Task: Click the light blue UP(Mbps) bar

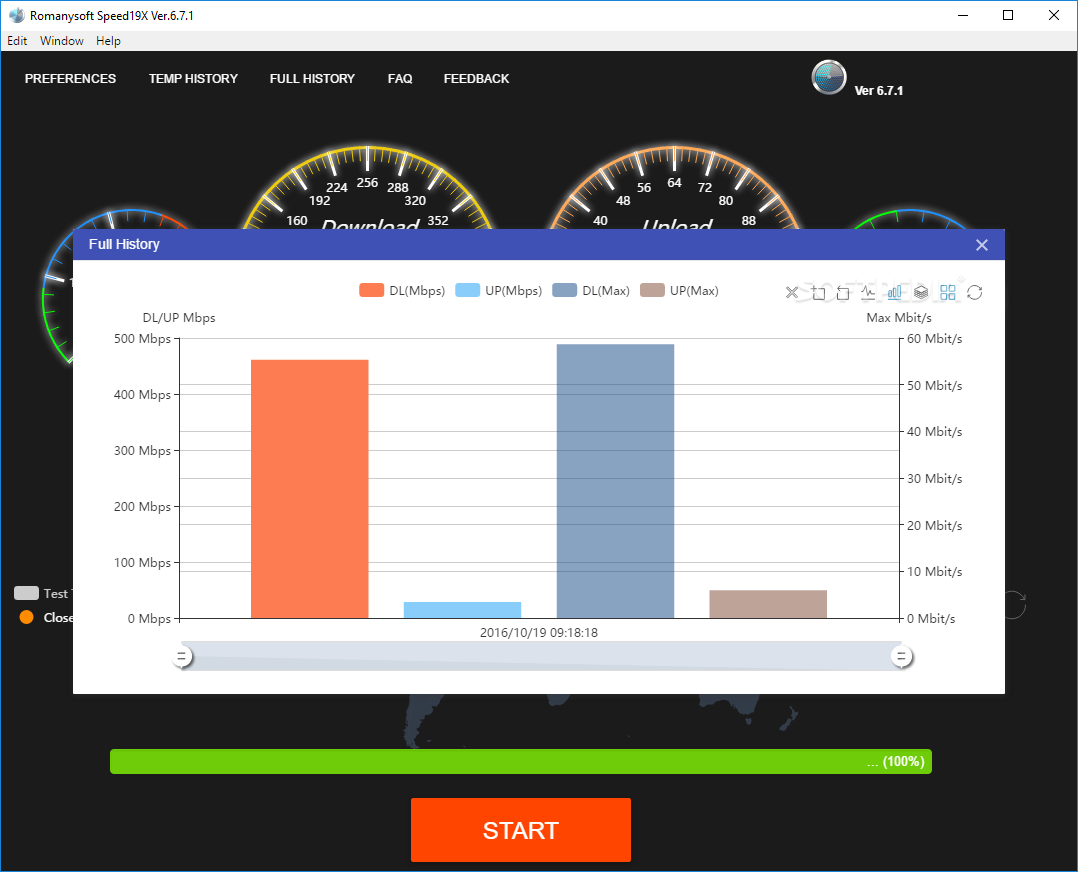Action: (x=462, y=610)
